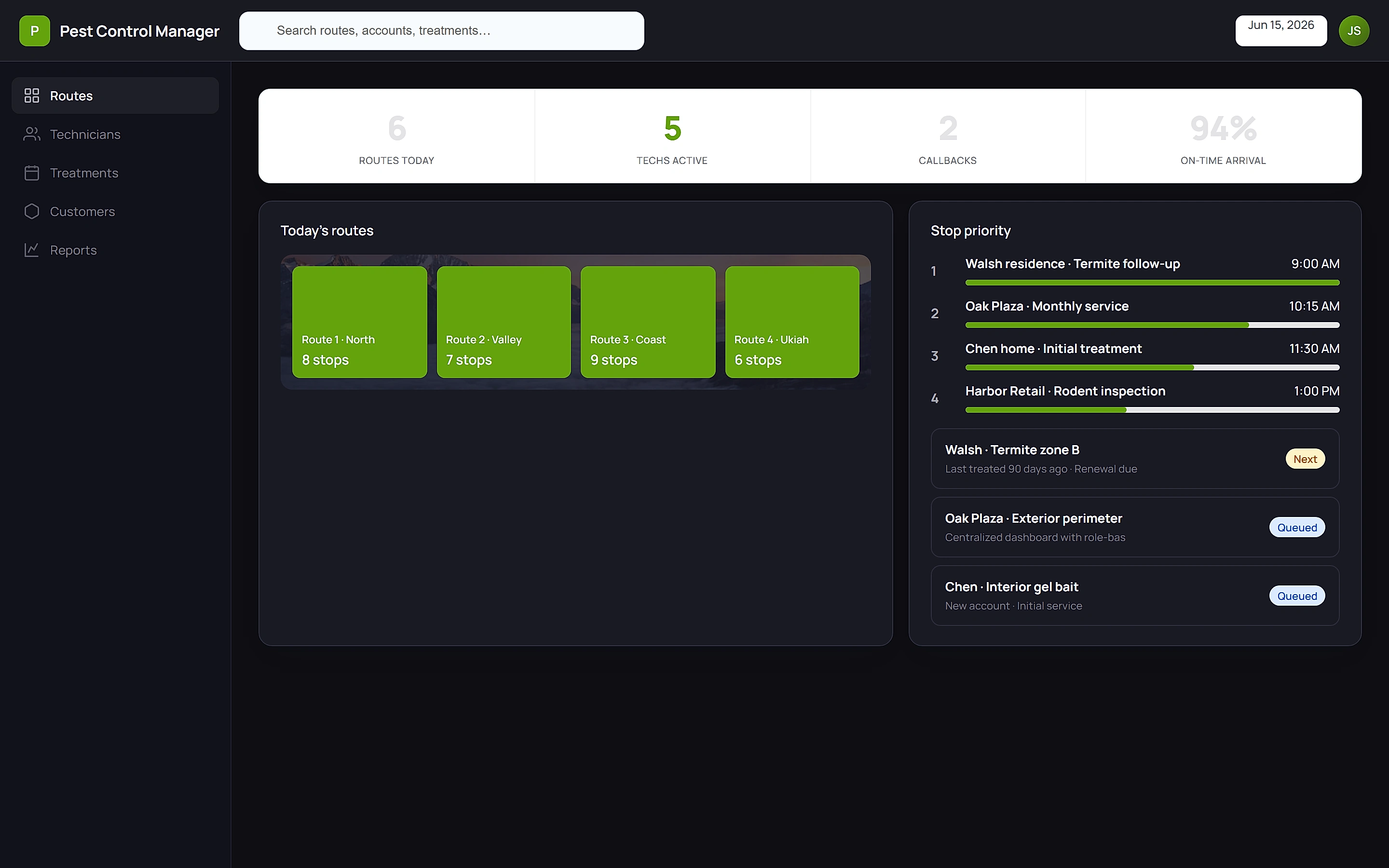Click Harbor Retail Rodent inspection progress bar
Viewport: 1389px width, 868px height.
tap(1152, 410)
